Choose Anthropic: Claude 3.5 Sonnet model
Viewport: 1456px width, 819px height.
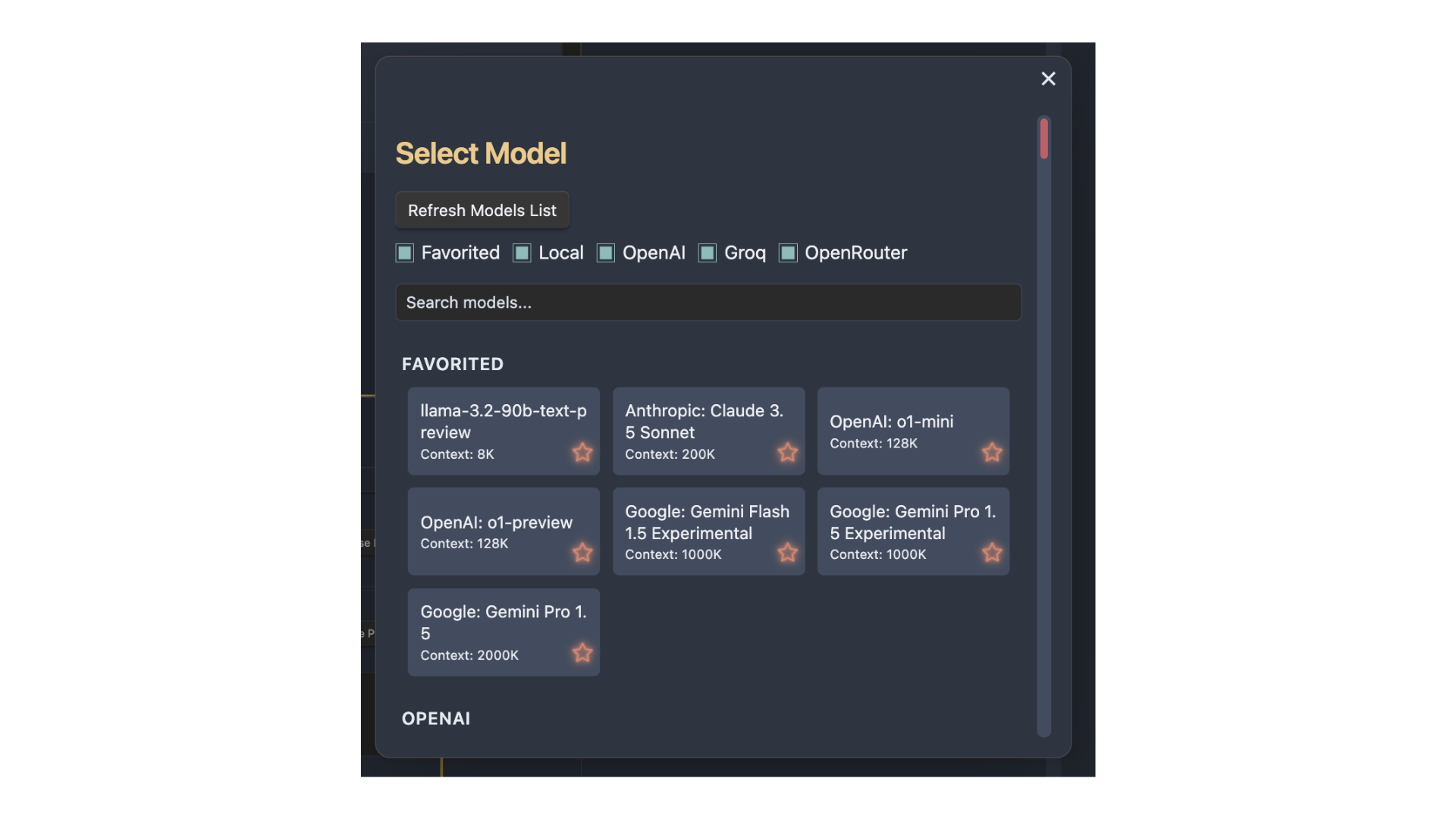pyautogui.click(x=708, y=431)
